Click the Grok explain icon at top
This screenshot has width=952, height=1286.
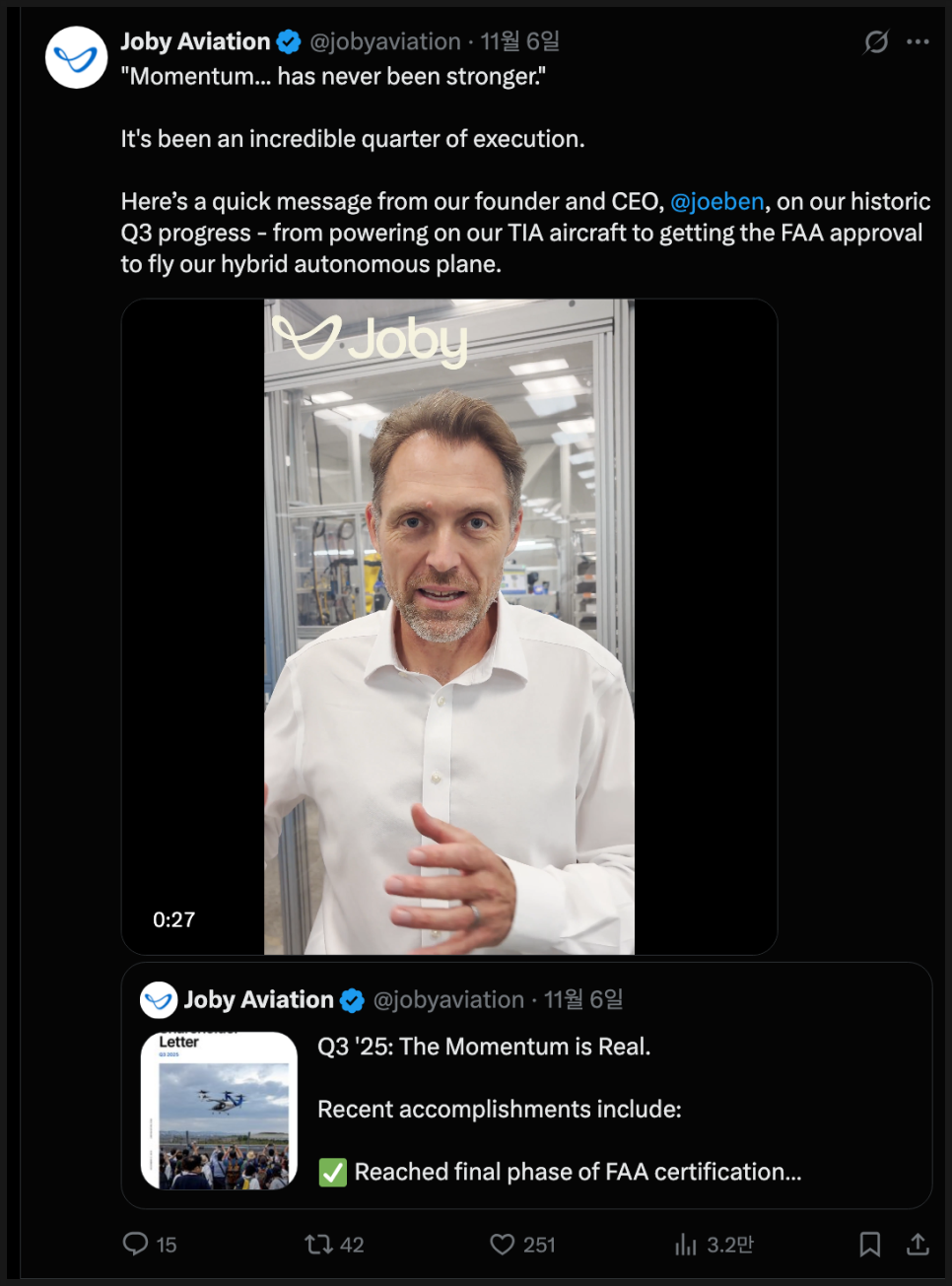[x=876, y=41]
